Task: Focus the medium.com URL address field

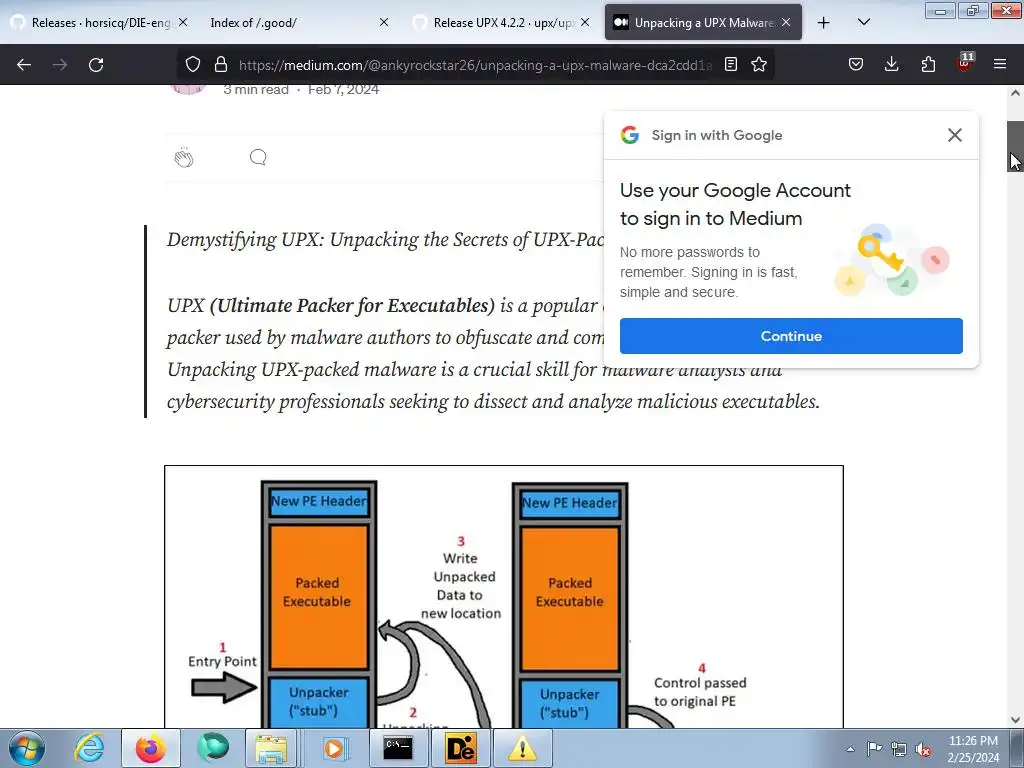Action: tap(475, 65)
